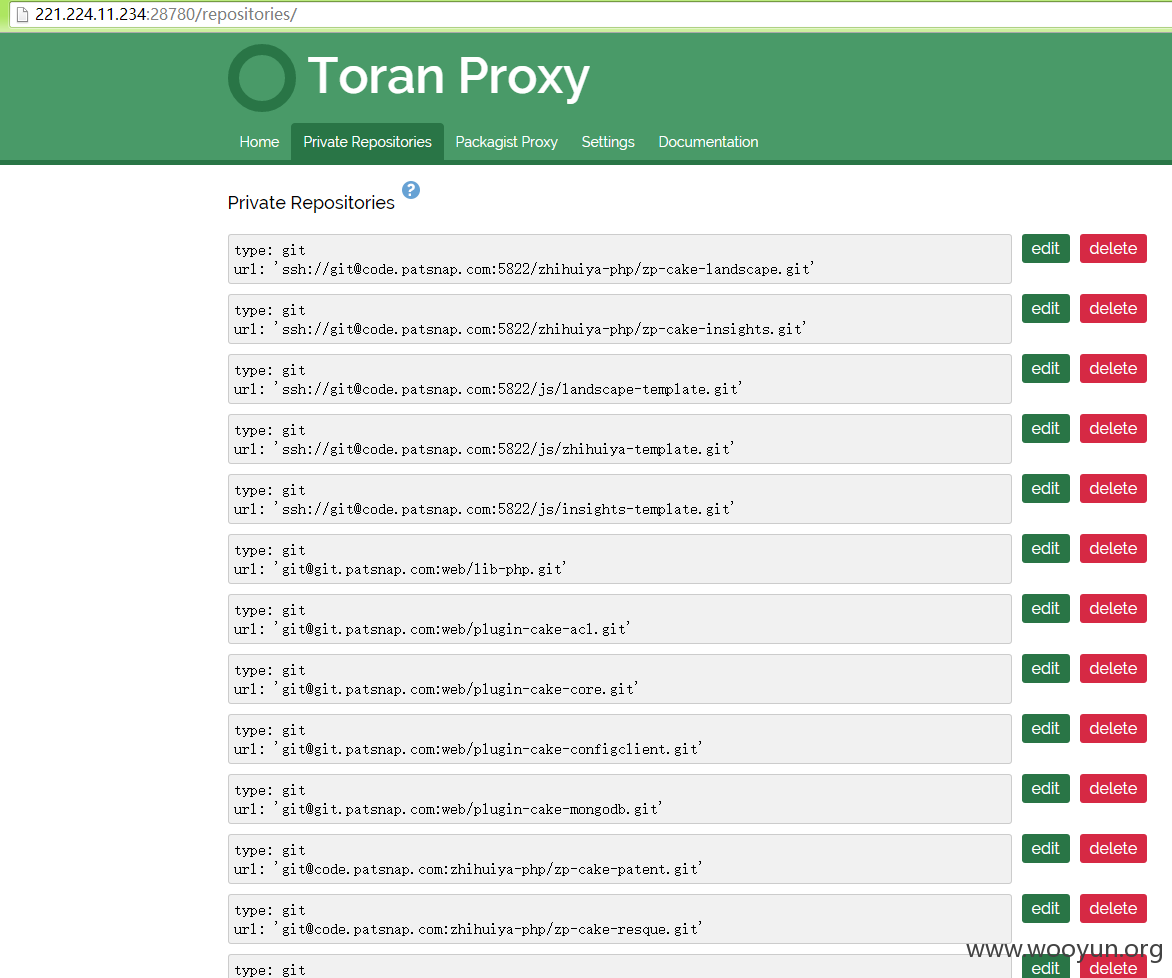The height and width of the screenshot is (978, 1172).
Task: Edit the zp-cake-insights.git repository
Action: click(1046, 309)
